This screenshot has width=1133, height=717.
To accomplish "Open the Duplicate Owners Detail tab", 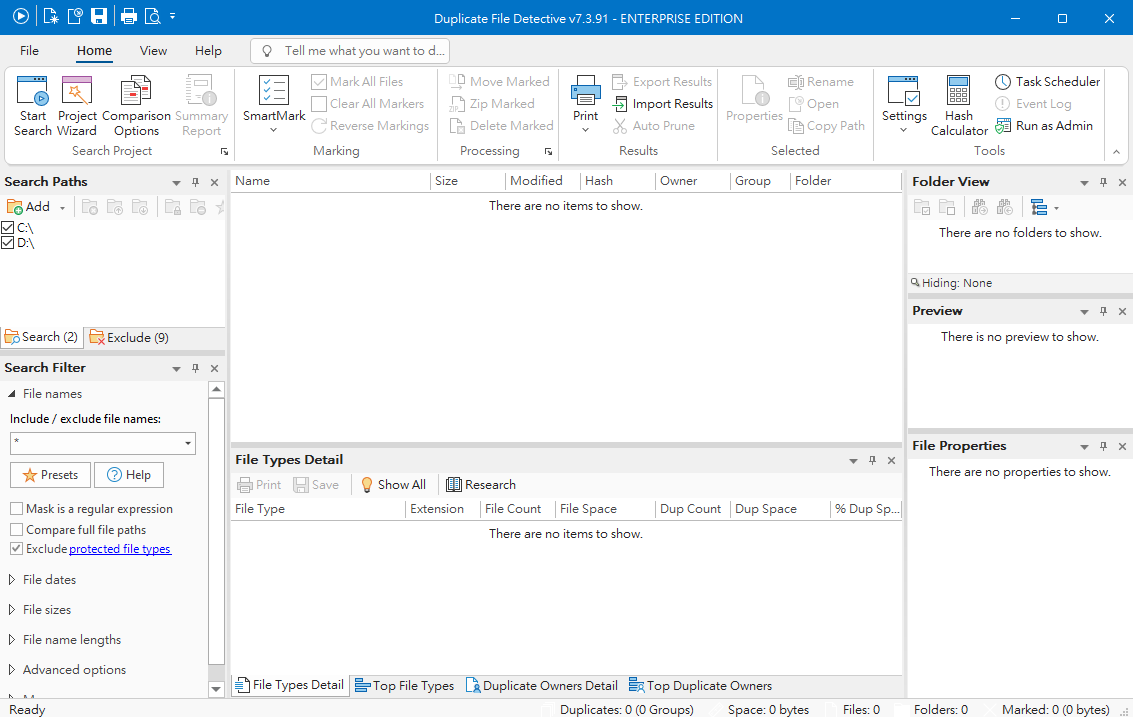I will click(541, 685).
